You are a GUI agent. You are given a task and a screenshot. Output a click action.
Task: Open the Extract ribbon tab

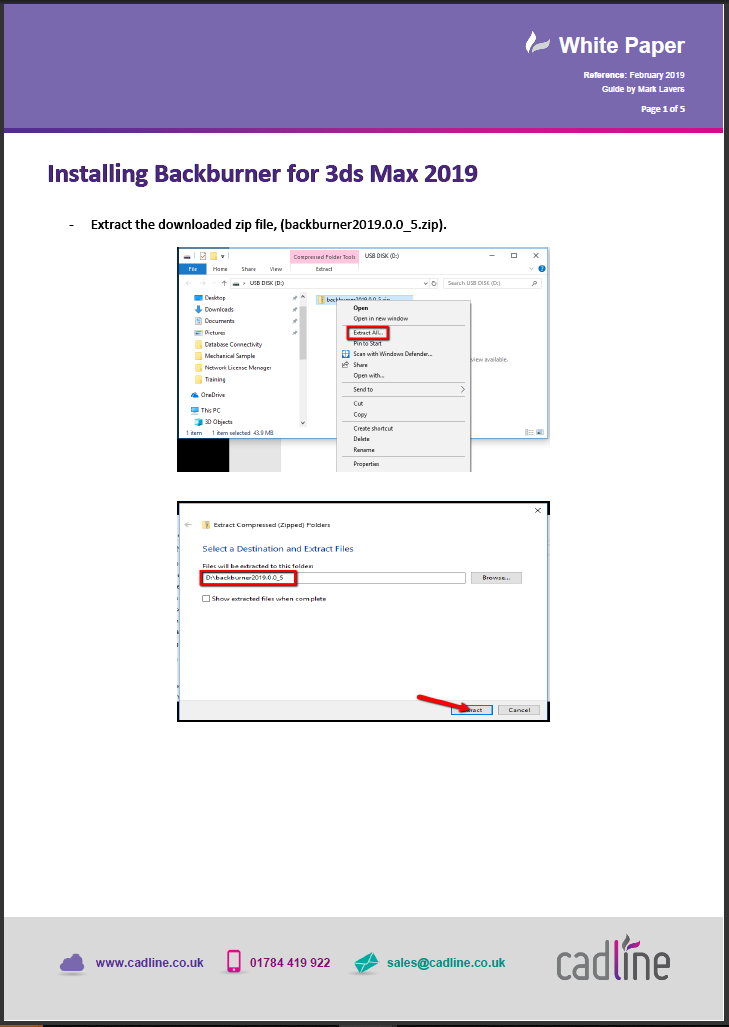pyautogui.click(x=324, y=269)
